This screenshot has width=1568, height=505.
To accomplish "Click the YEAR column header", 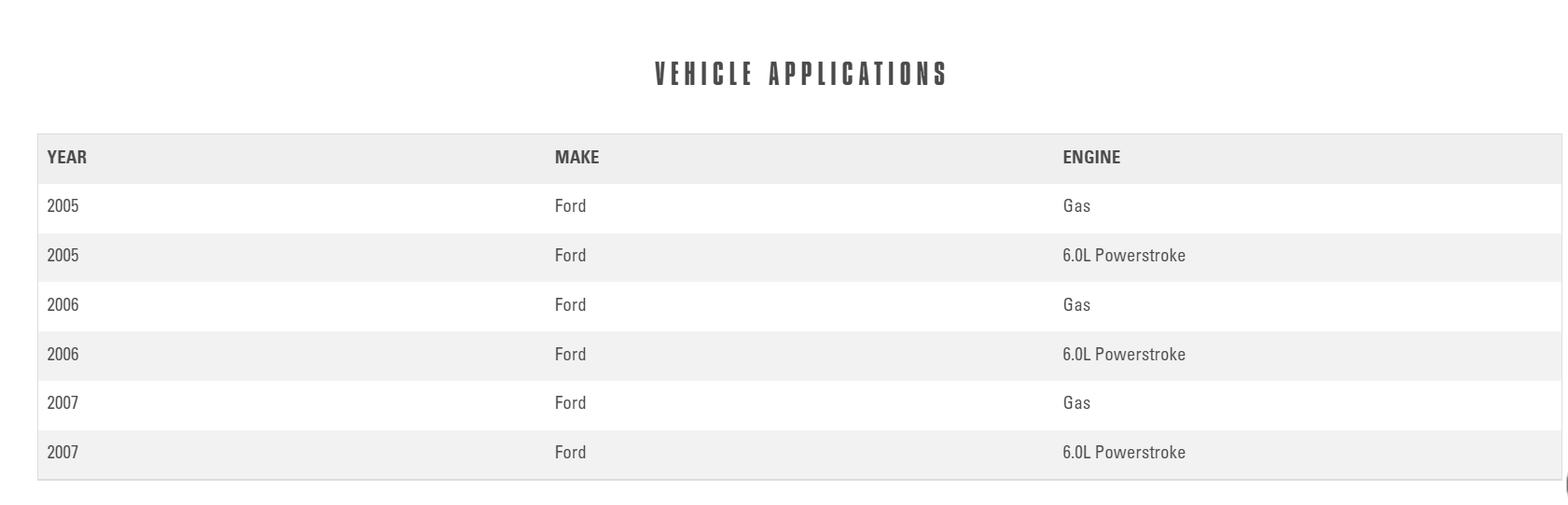I will click(x=67, y=157).
